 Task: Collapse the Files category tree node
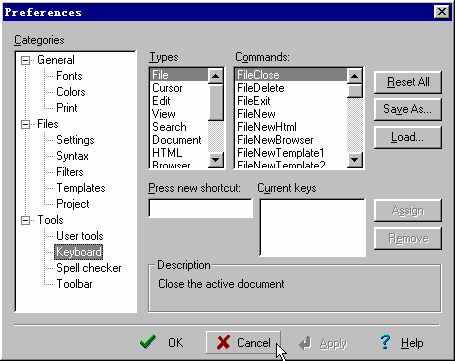coord(25,125)
